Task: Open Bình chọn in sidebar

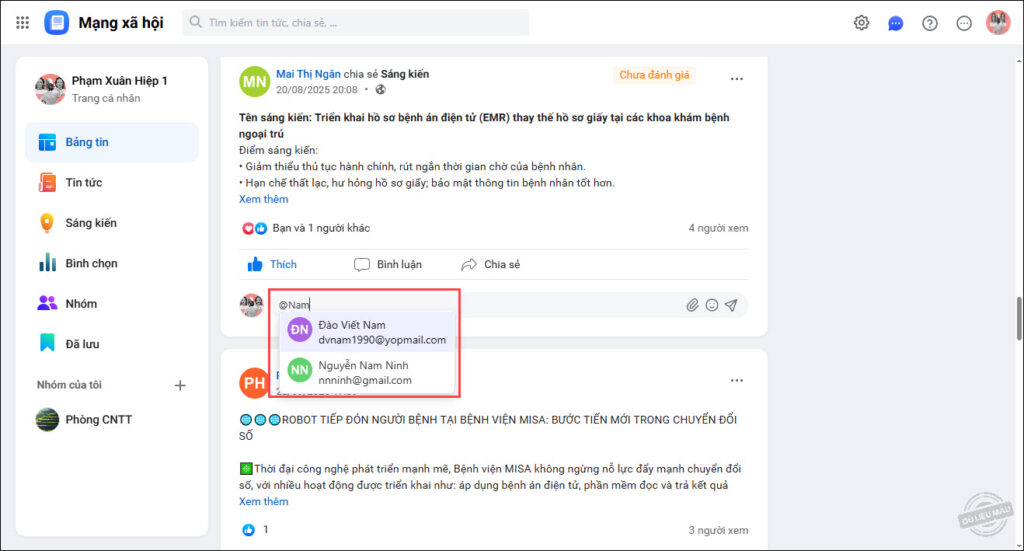Action: click(x=112, y=264)
